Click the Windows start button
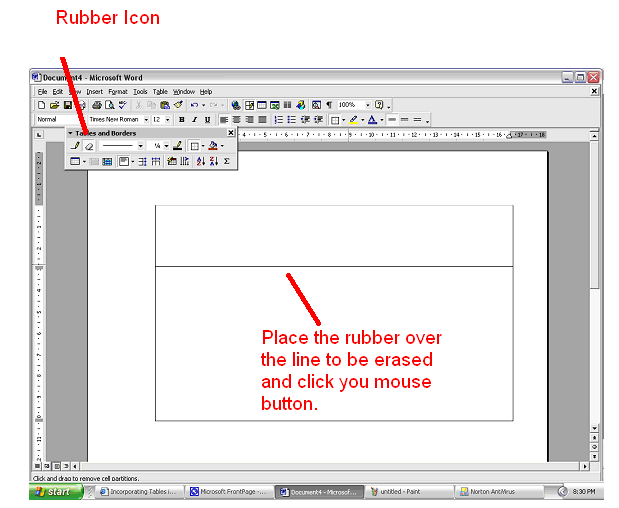Screen dimensions: 619x508 coord(55,492)
